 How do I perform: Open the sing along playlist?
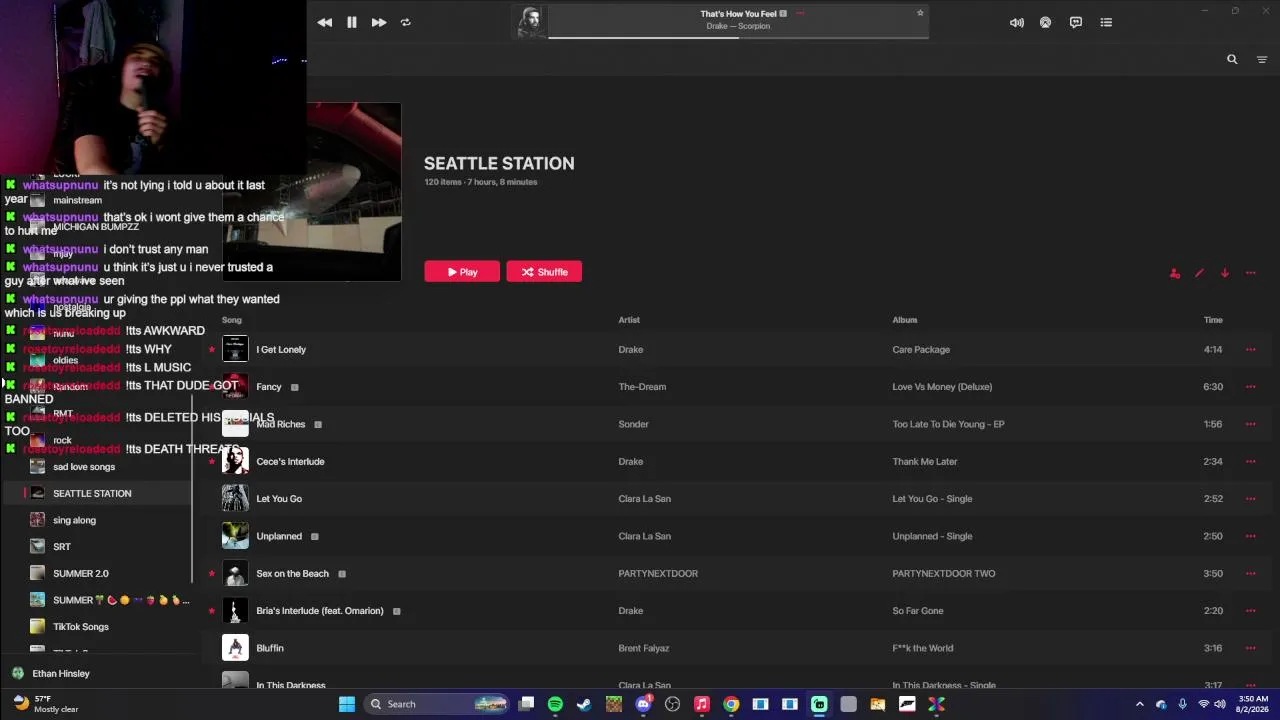pyautogui.click(x=74, y=520)
